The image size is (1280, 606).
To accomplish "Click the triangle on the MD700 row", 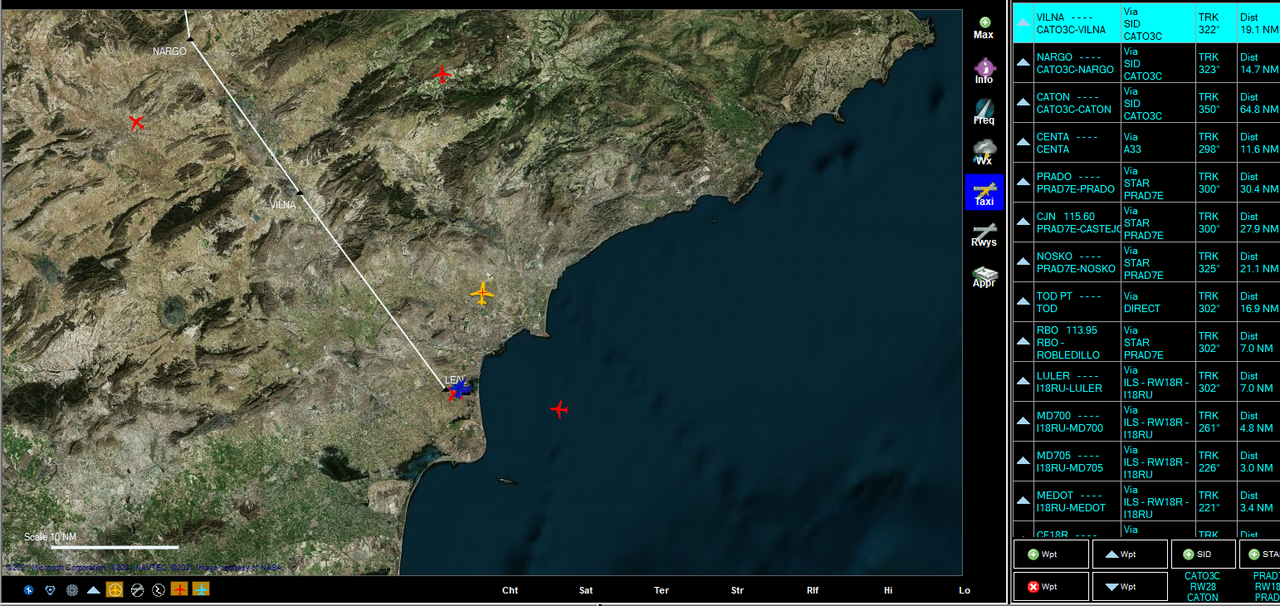I will [1023, 421].
